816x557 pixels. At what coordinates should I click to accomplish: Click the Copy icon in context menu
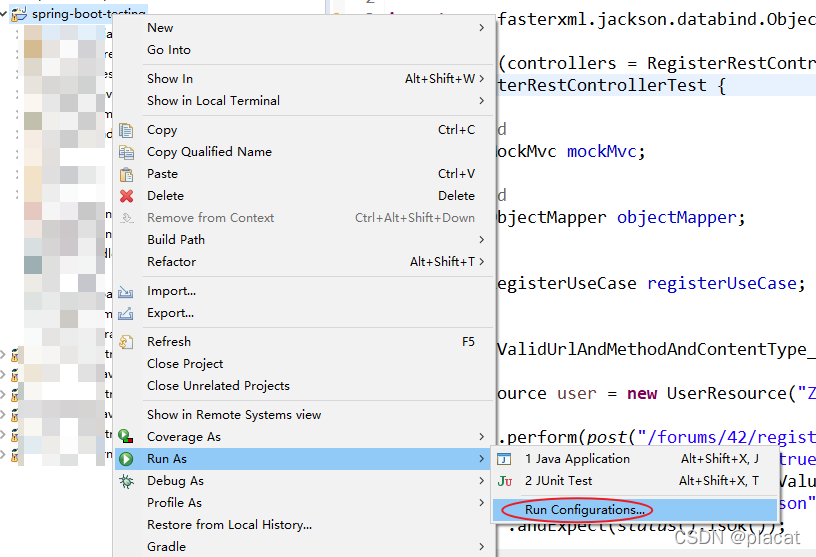tap(126, 130)
